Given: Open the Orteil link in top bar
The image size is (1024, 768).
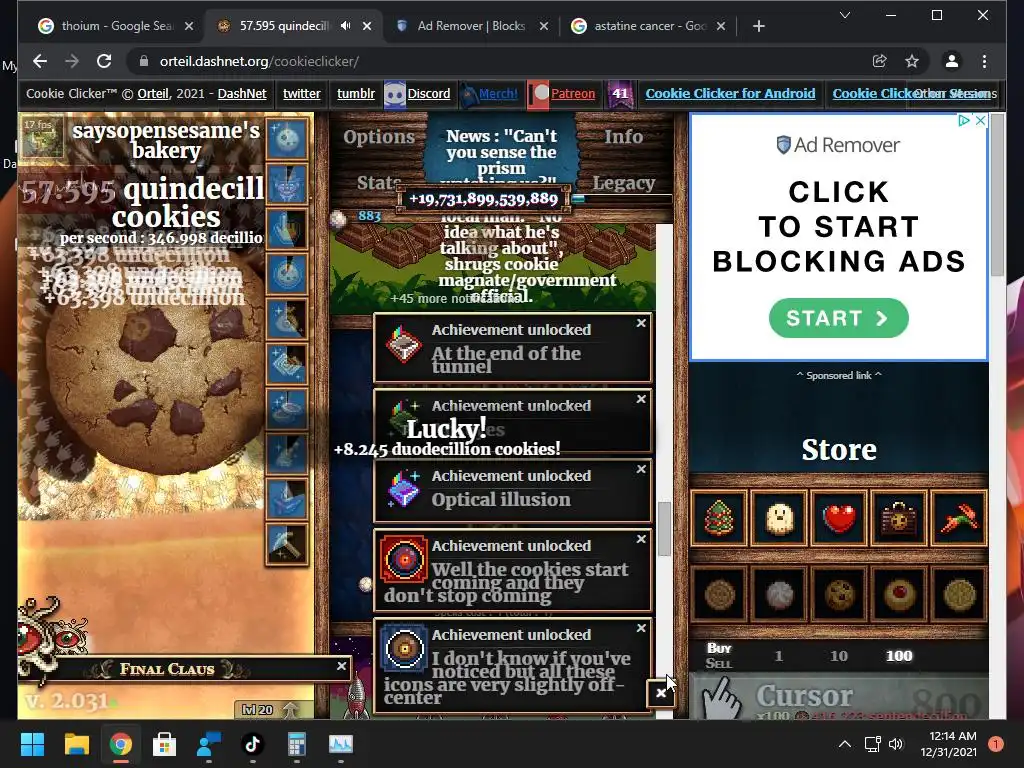Looking at the screenshot, I should pos(153,93).
